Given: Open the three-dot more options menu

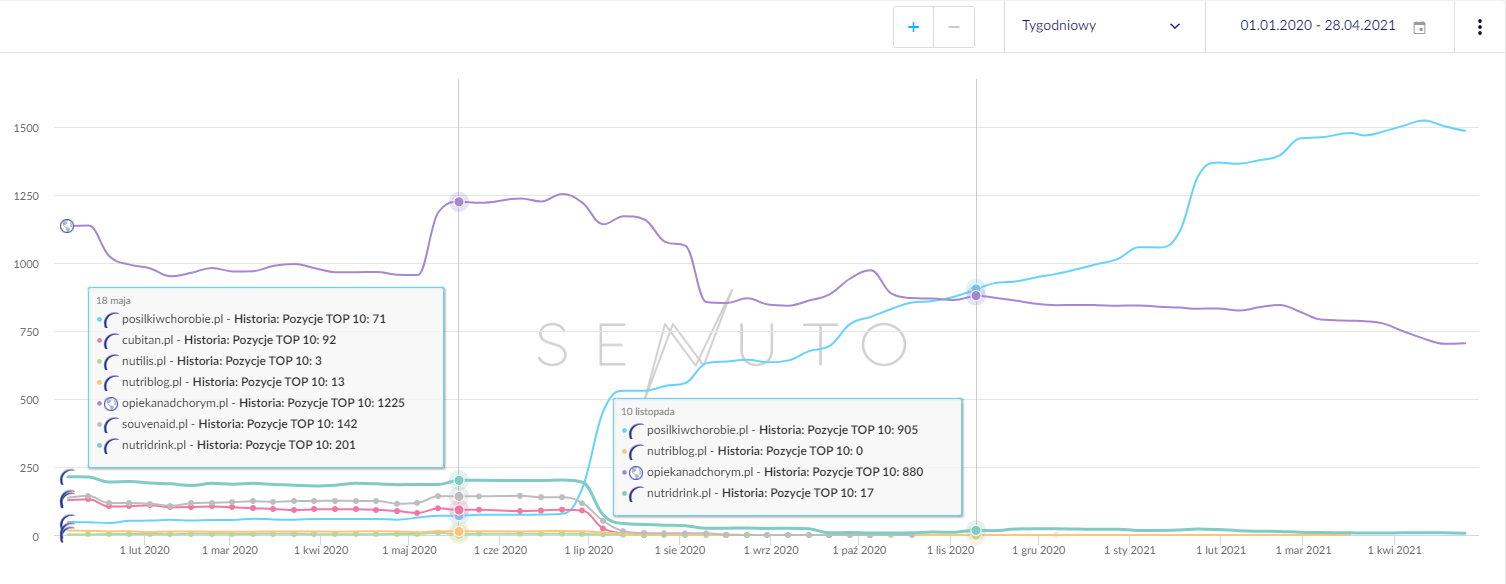Looking at the screenshot, I should click(1480, 27).
